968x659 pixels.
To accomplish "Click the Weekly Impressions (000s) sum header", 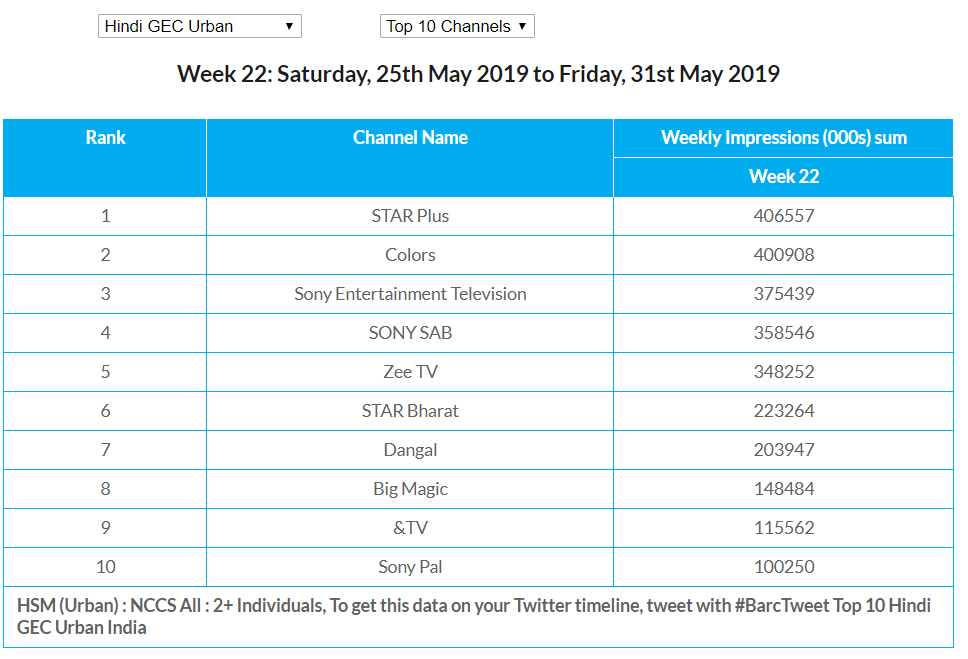I will tap(783, 138).
